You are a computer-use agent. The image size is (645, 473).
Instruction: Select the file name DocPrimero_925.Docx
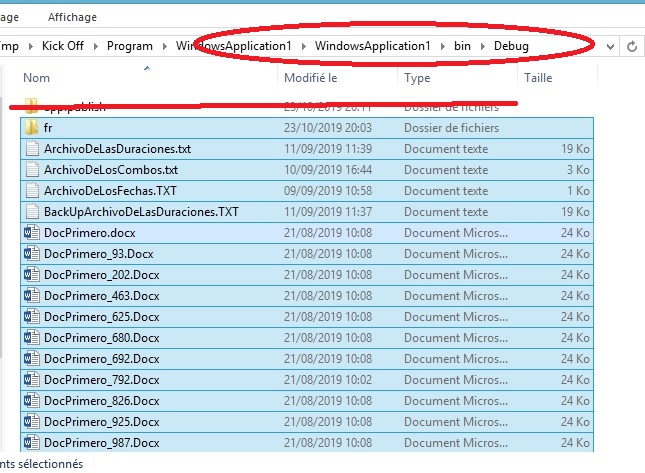pos(102,422)
